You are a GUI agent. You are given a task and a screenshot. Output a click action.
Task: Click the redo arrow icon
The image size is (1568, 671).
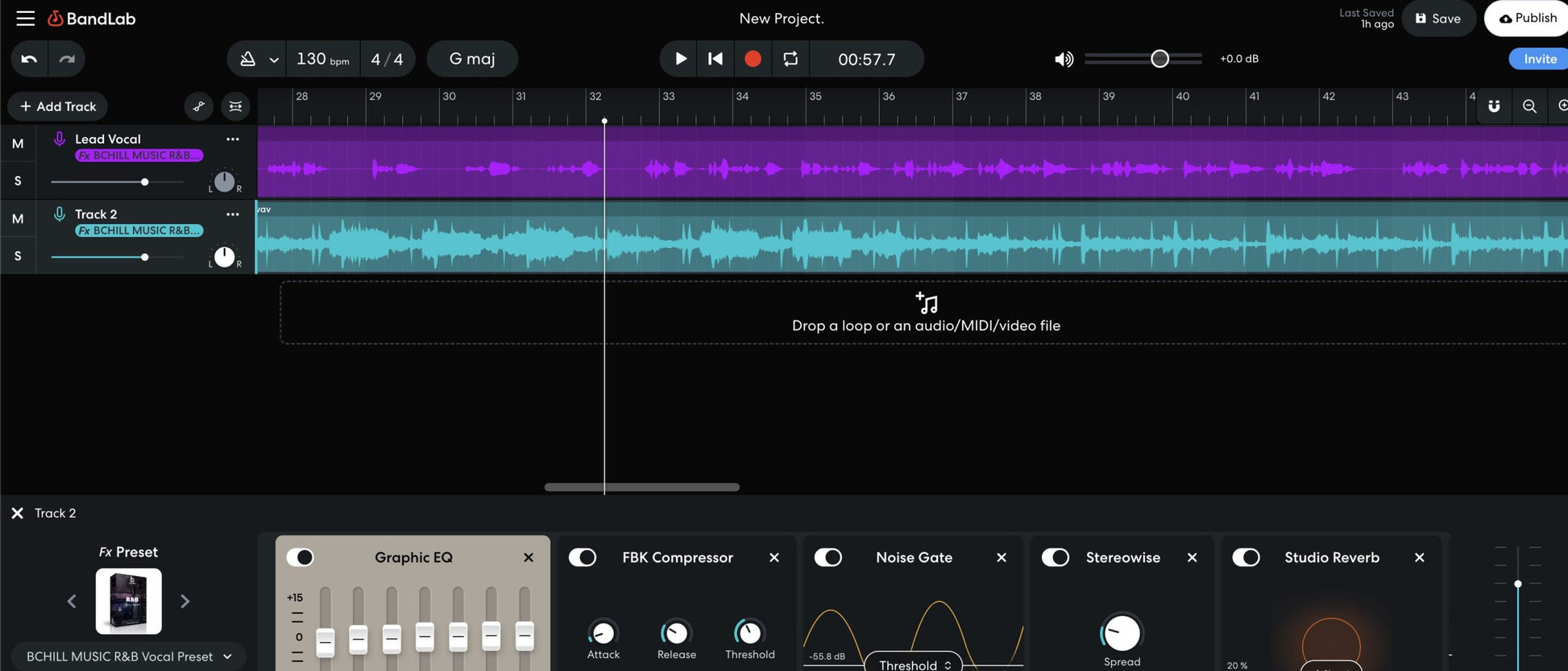tap(67, 59)
